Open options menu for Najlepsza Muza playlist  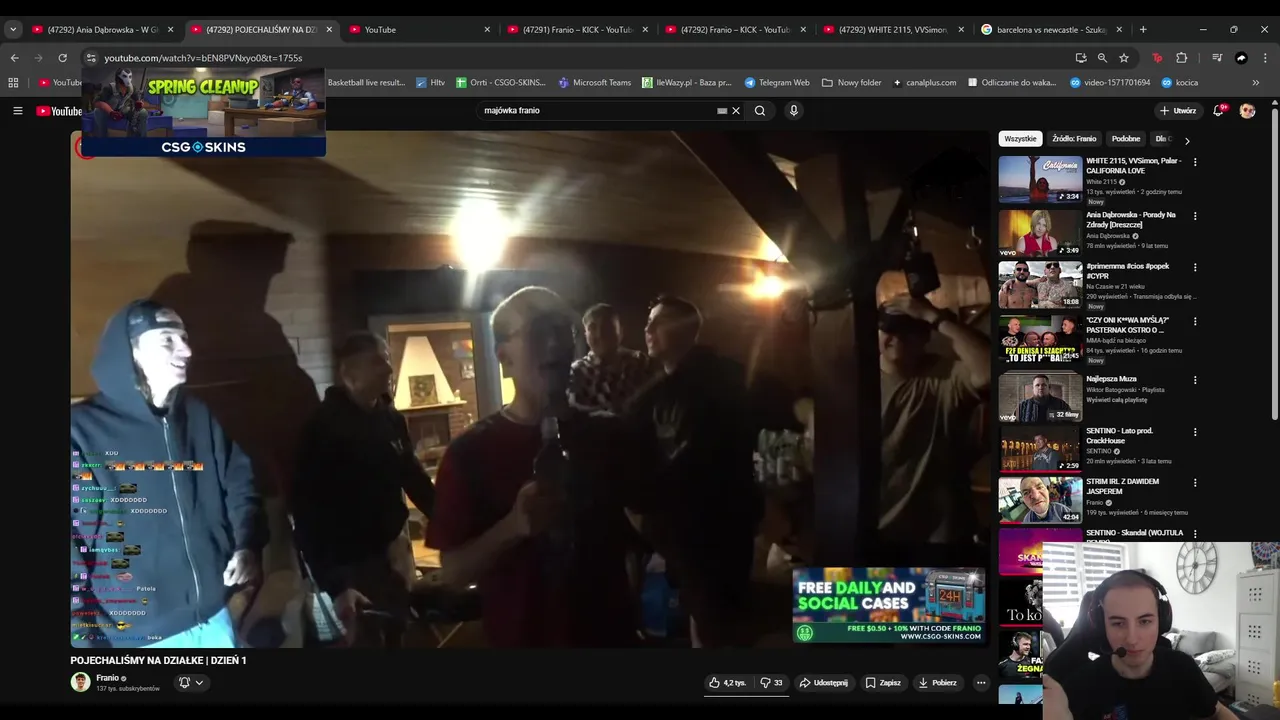[1194, 381]
